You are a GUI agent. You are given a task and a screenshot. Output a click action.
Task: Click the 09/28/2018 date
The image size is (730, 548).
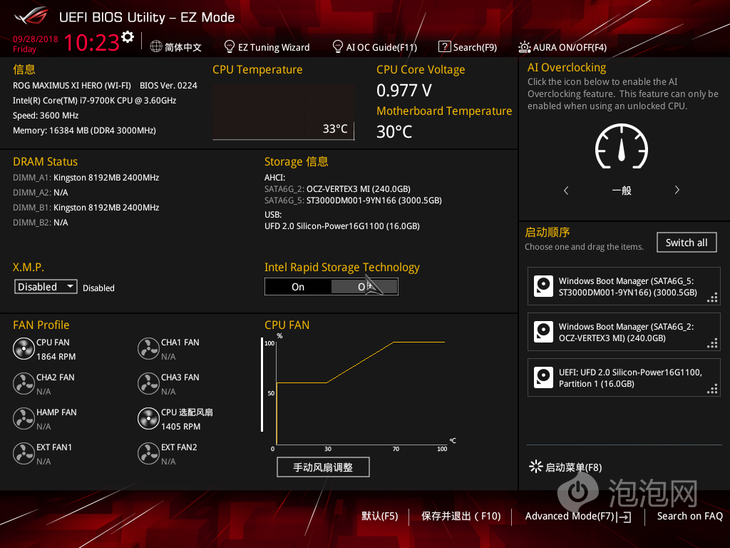click(x=35, y=39)
